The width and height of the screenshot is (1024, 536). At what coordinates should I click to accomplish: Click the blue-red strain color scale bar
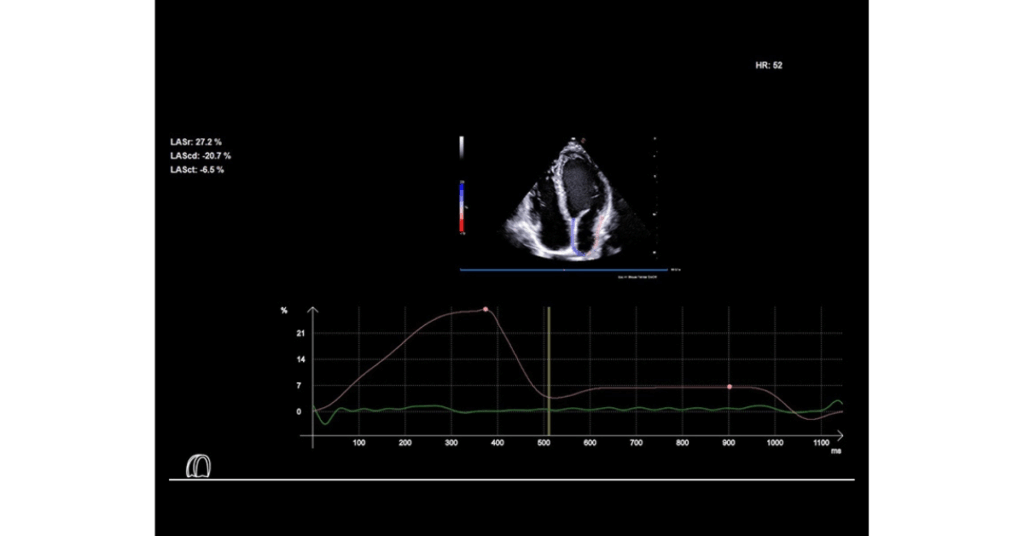(461, 208)
